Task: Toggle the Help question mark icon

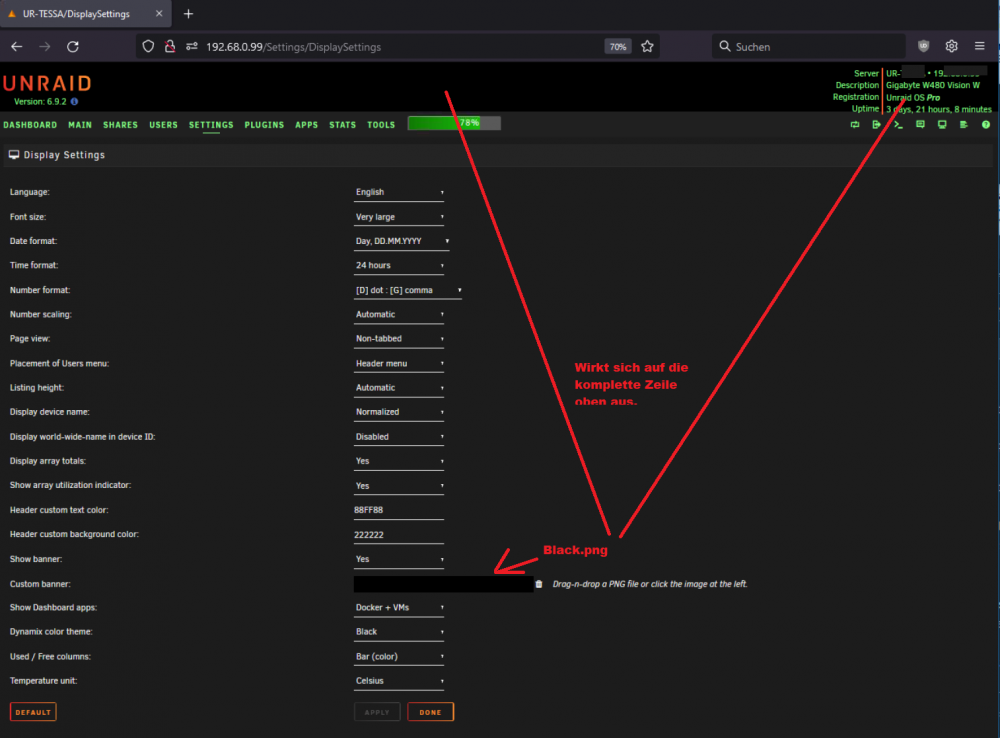Action: coord(986,124)
